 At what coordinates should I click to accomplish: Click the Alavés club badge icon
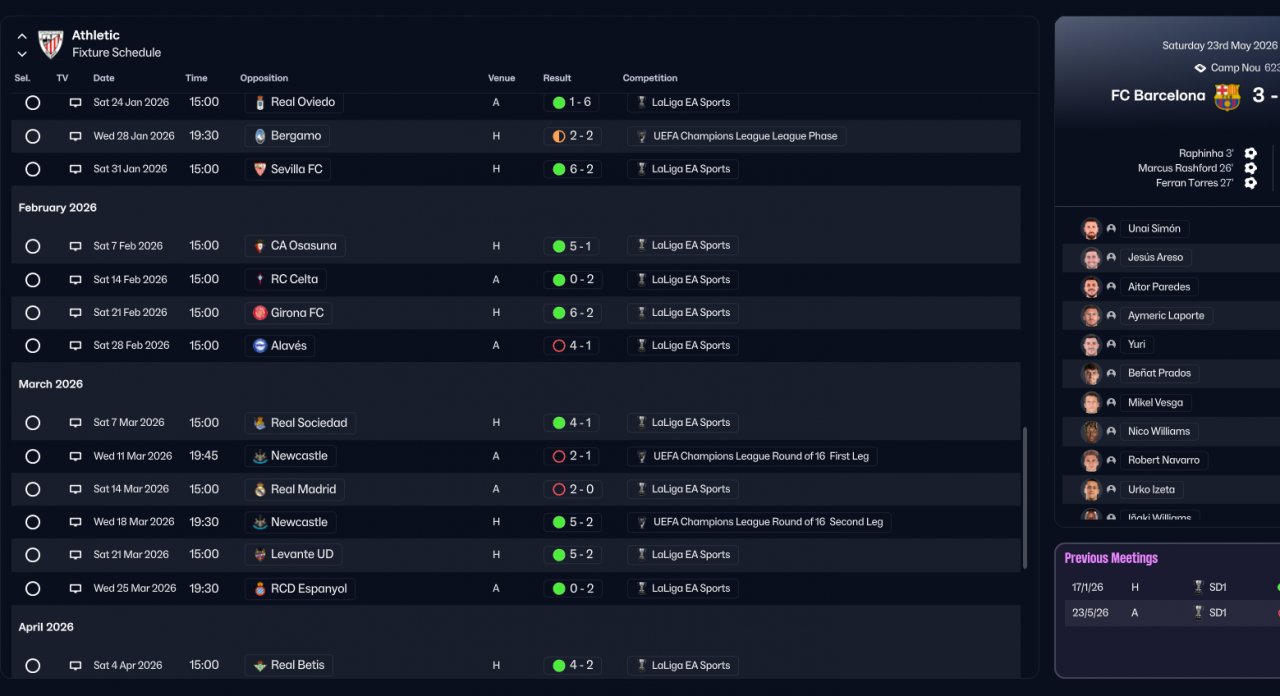260,345
